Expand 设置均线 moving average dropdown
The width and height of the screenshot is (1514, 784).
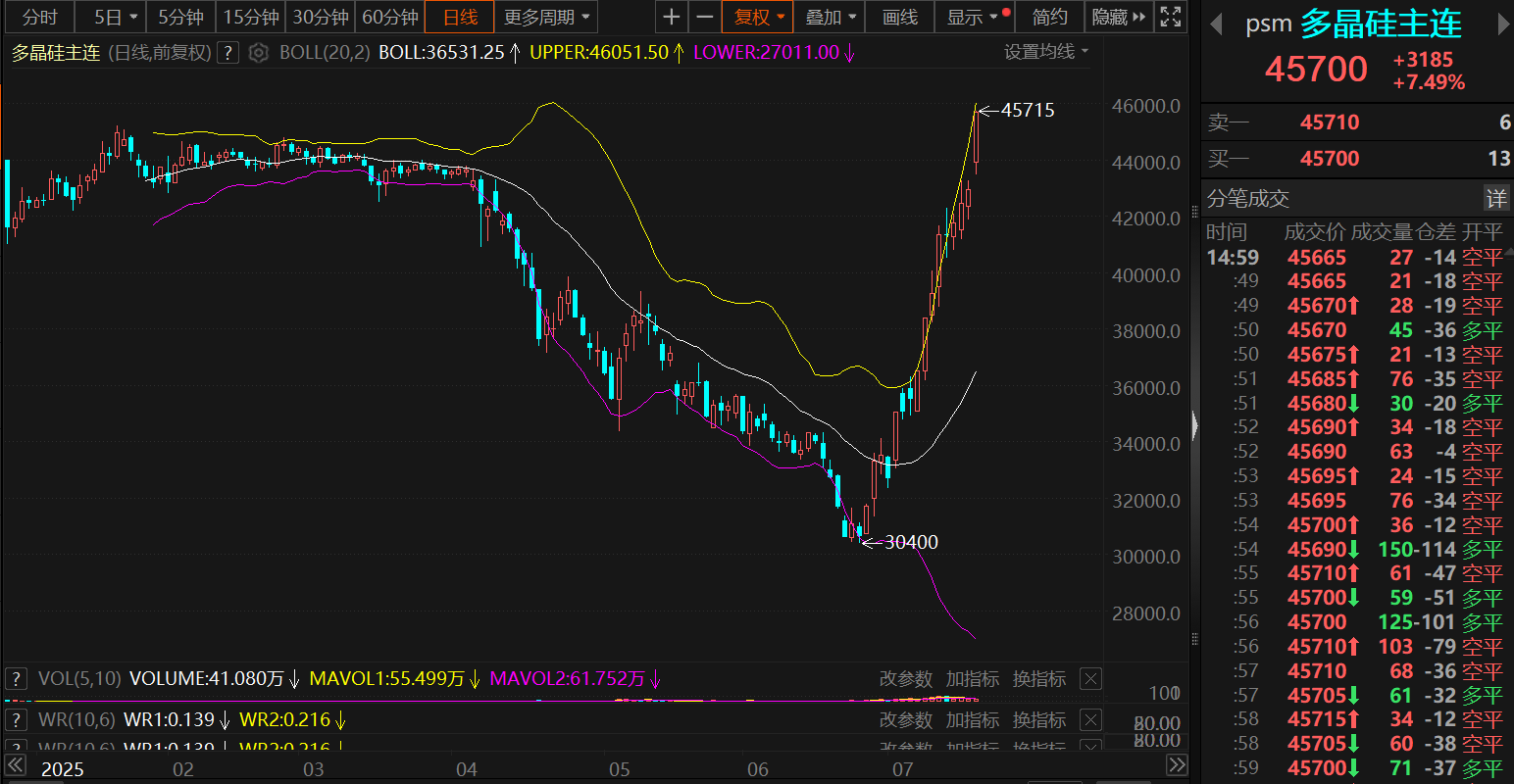tap(1046, 52)
